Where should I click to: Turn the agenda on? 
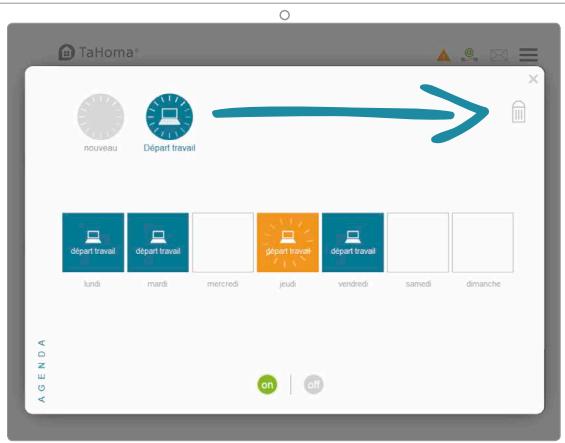click(x=267, y=385)
